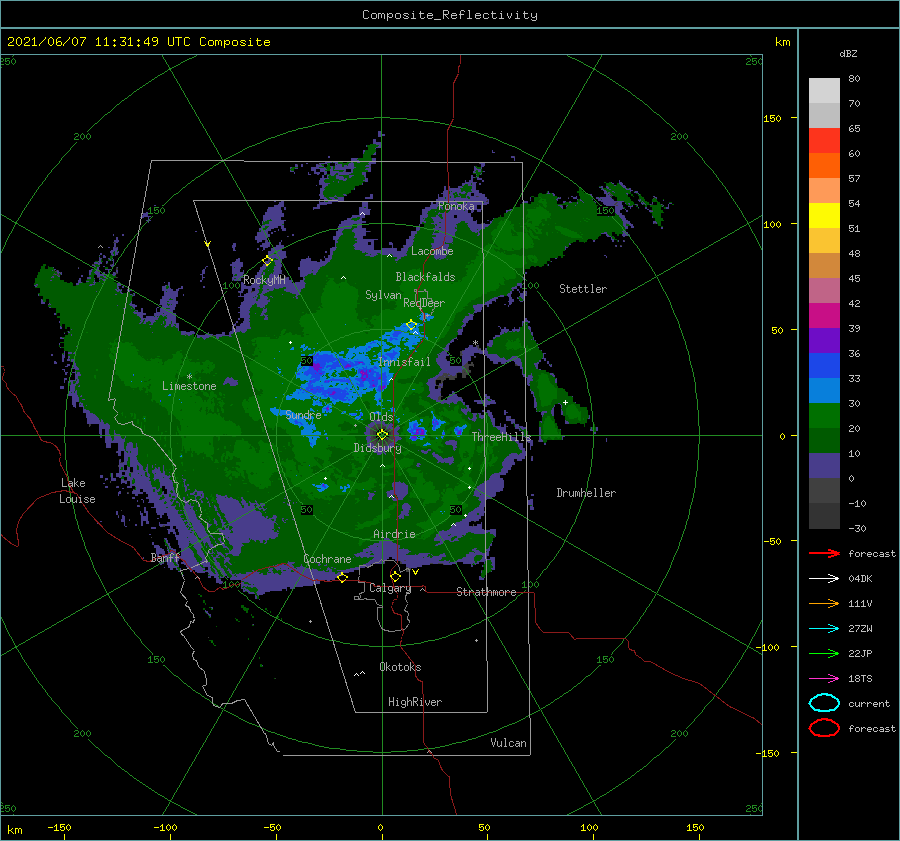Click the green 20 dBZ color swatch

[x=824, y=416]
